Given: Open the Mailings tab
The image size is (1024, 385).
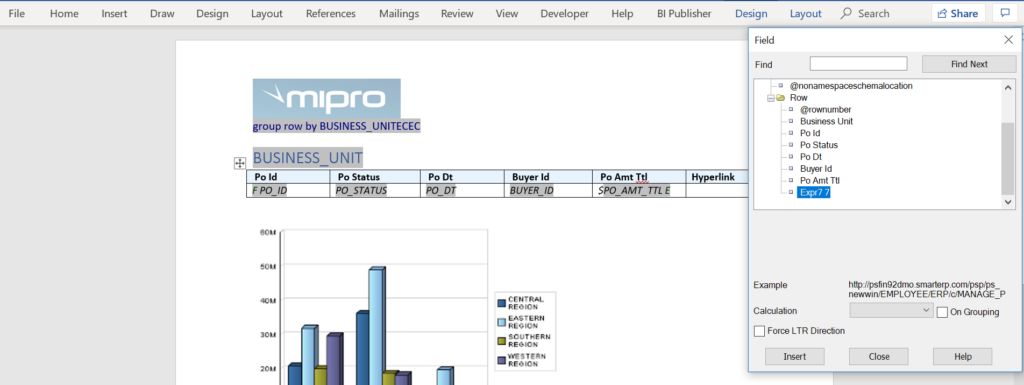Looking at the screenshot, I should 398,13.
